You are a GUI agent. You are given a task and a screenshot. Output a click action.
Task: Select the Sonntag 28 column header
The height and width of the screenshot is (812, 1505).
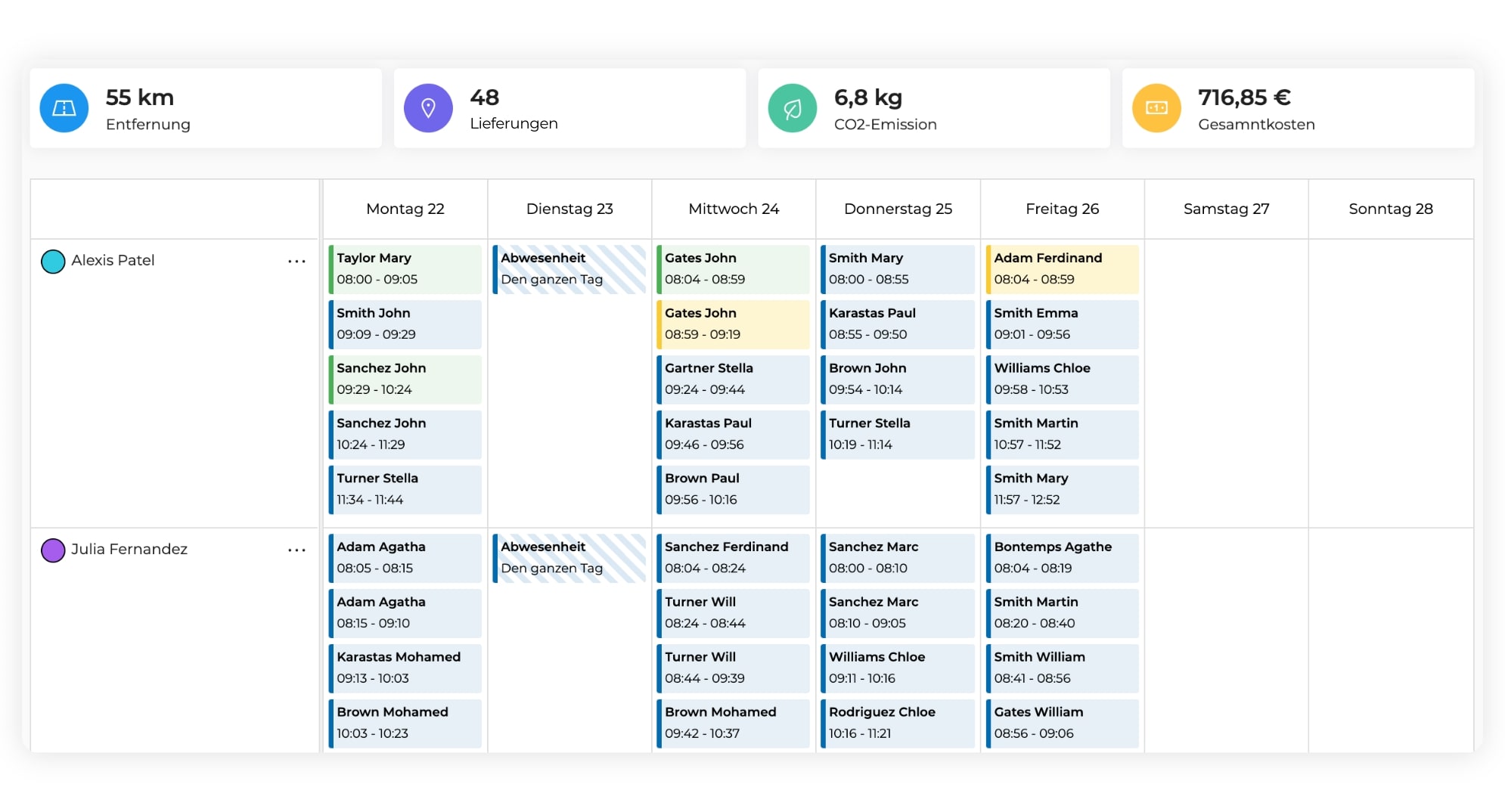[1390, 209]
